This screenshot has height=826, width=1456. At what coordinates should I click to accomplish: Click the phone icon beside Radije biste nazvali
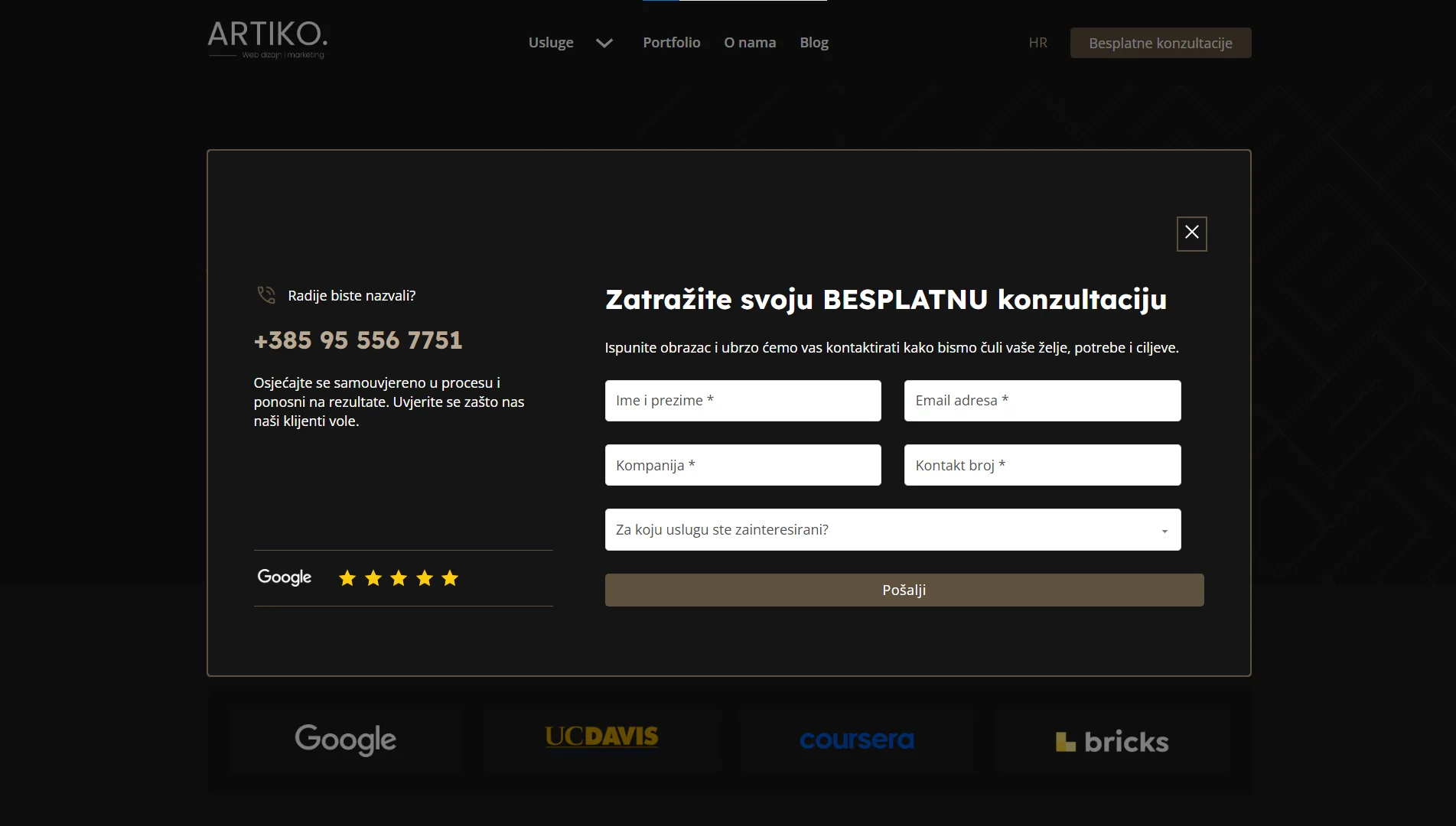(266, 295)
